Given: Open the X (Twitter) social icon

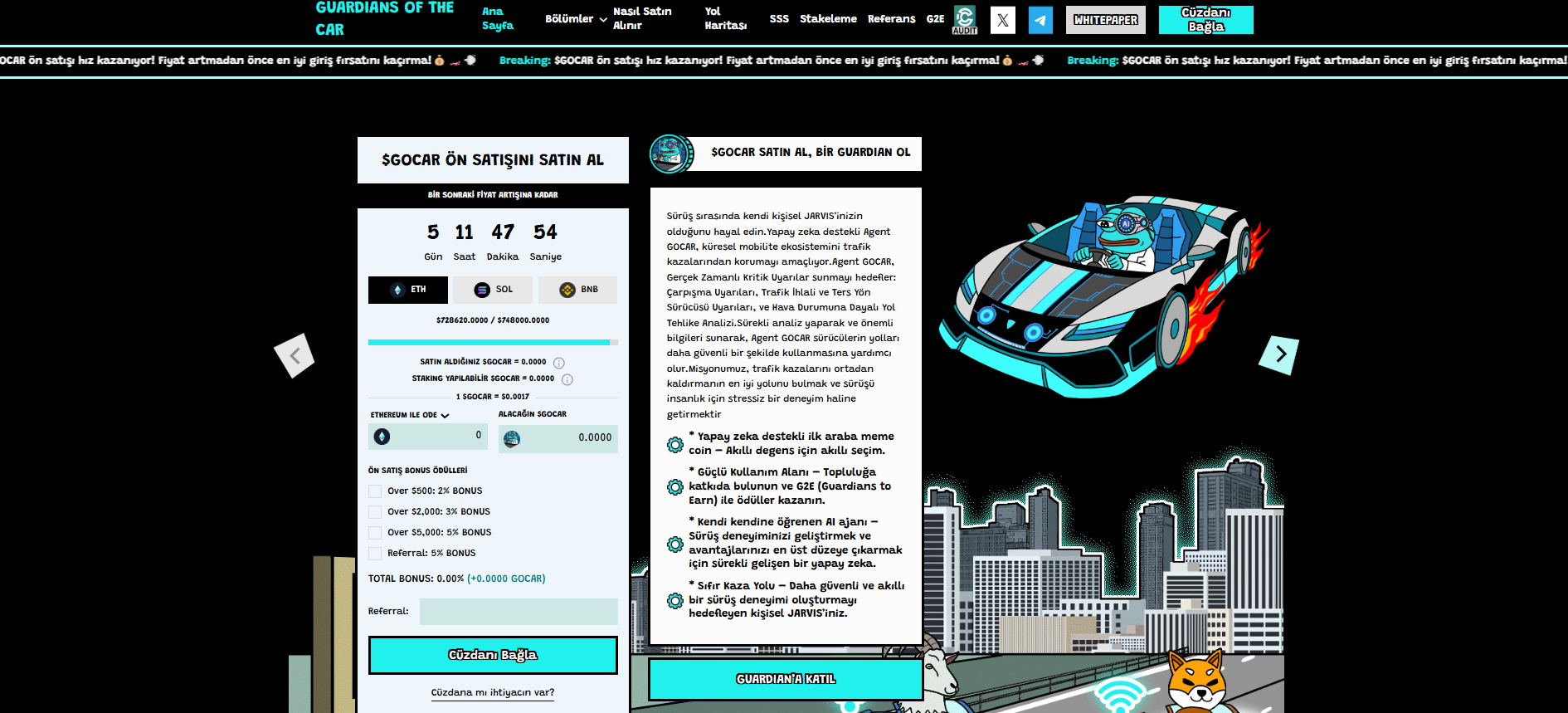Looking at the screenshot, I should click(1003, 20).
